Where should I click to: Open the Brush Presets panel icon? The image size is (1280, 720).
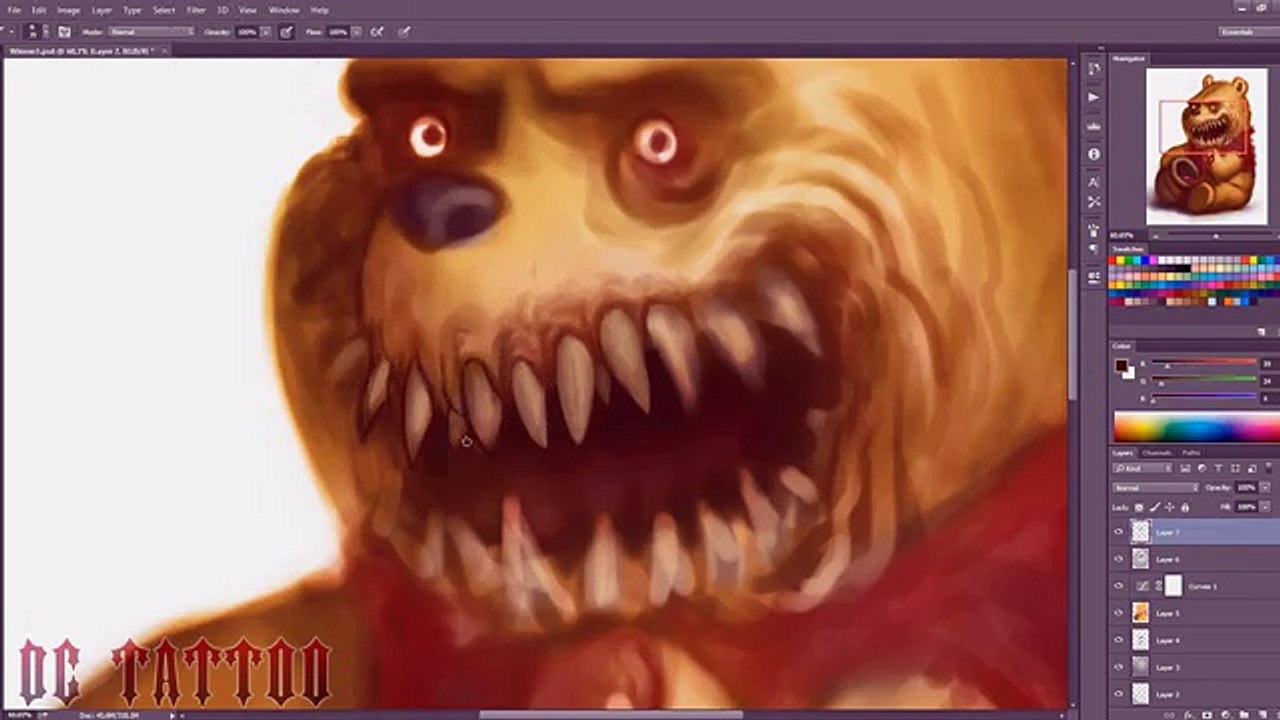point(1093,231)
